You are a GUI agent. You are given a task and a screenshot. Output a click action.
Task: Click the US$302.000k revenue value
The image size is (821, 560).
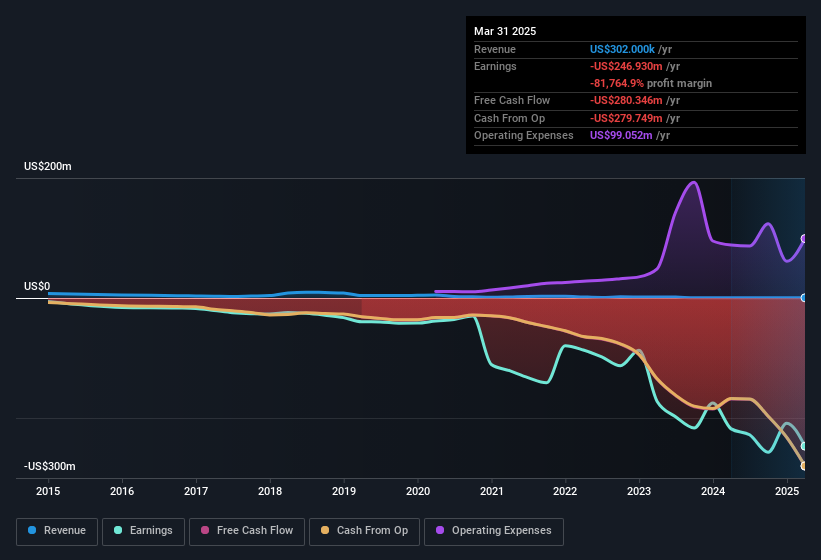(622, 49)
